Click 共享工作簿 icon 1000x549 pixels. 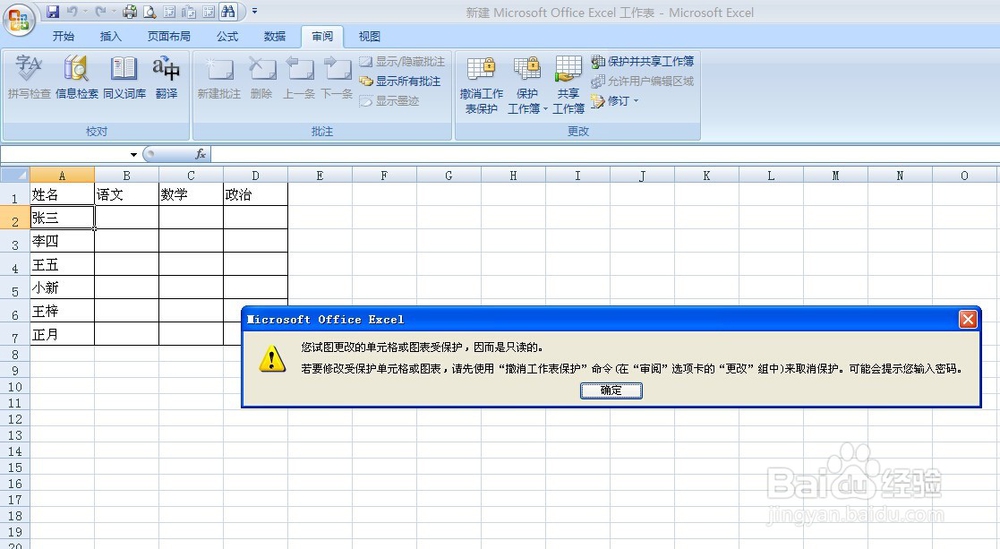pos(568,85)
